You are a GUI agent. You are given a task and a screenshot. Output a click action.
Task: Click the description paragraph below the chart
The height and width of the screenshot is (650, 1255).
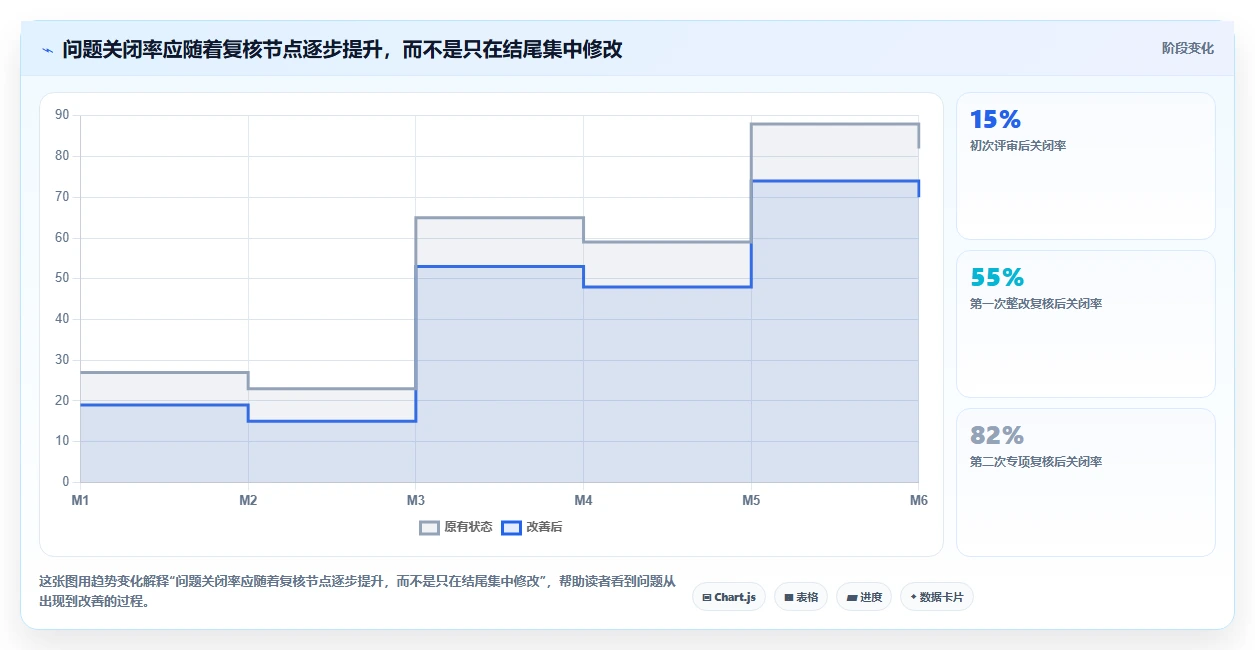tap(358, 591)
